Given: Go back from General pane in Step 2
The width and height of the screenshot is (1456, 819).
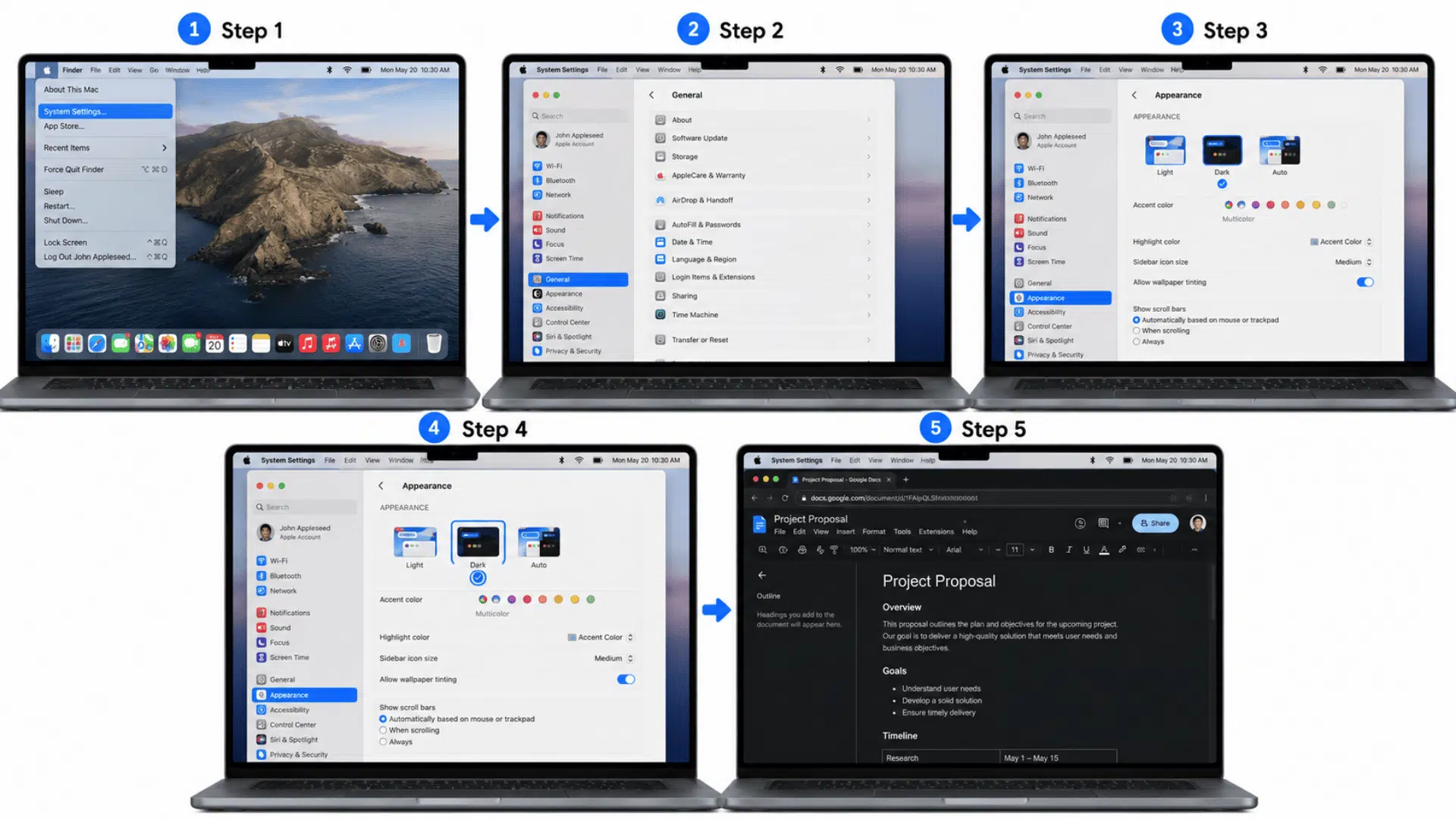Looking at the screenshot, I should pyautogui.click(x=651, y=95).
